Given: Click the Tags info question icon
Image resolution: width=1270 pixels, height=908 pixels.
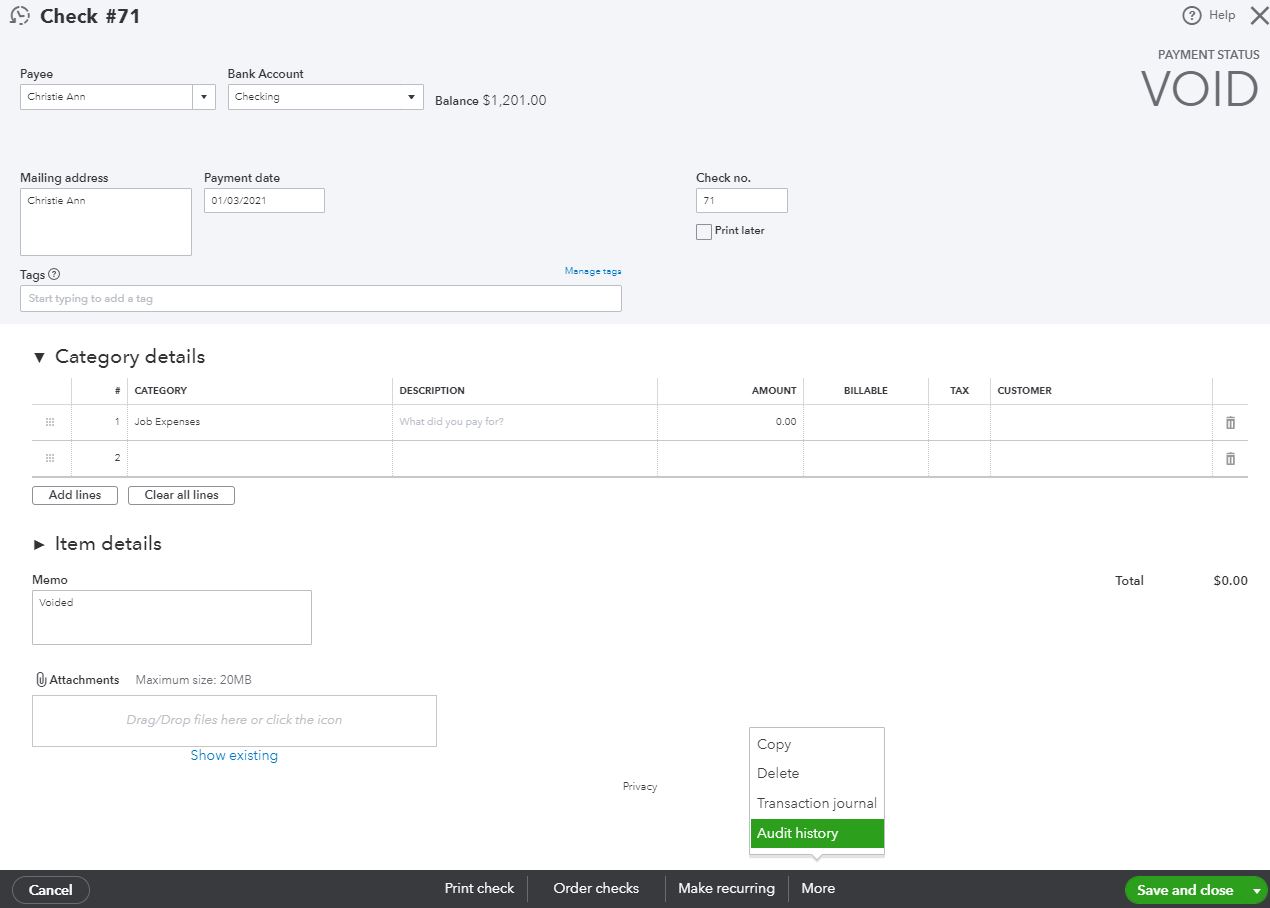Looking at the screenshot, I should click(54, 274).
